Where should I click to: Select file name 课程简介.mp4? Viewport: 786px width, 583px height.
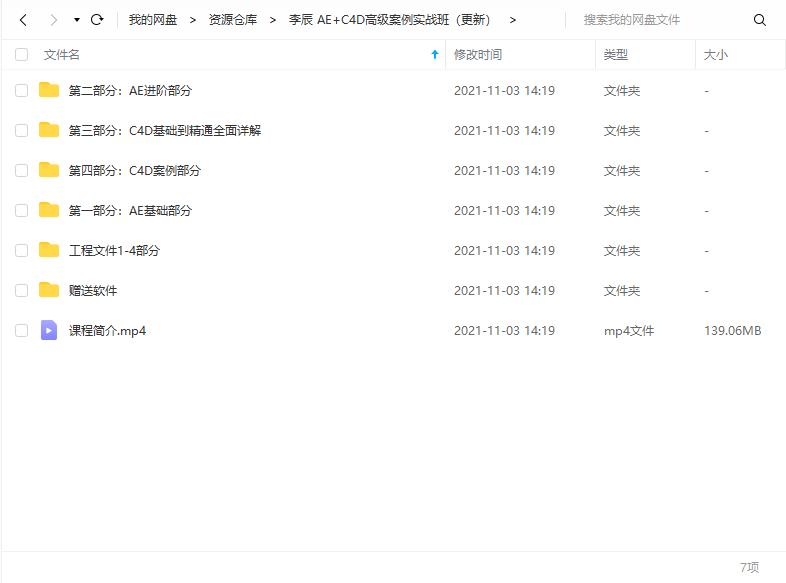pos(107,331)
